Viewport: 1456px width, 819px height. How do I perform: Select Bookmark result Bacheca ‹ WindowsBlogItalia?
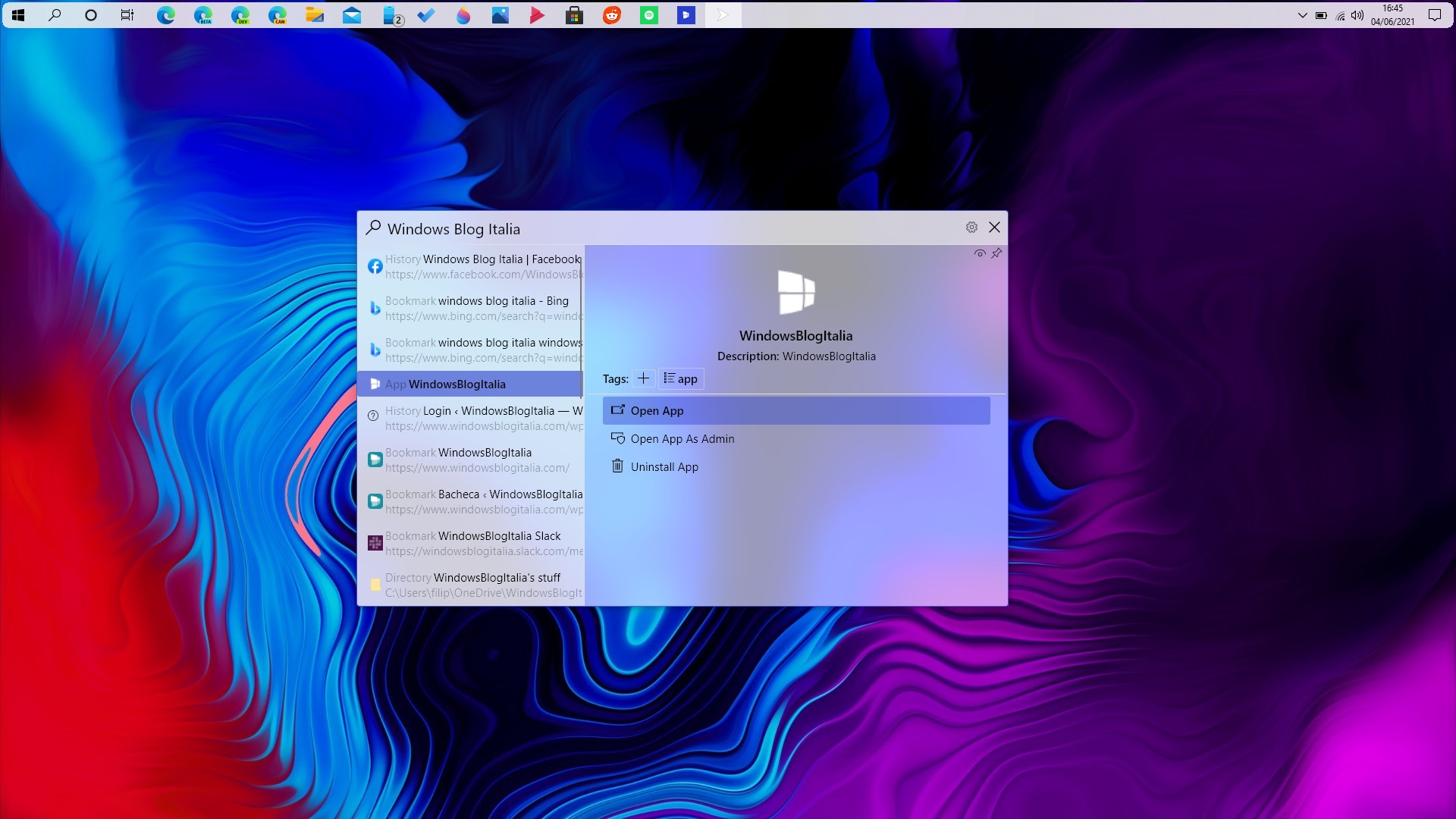click(x=470, y=501)
